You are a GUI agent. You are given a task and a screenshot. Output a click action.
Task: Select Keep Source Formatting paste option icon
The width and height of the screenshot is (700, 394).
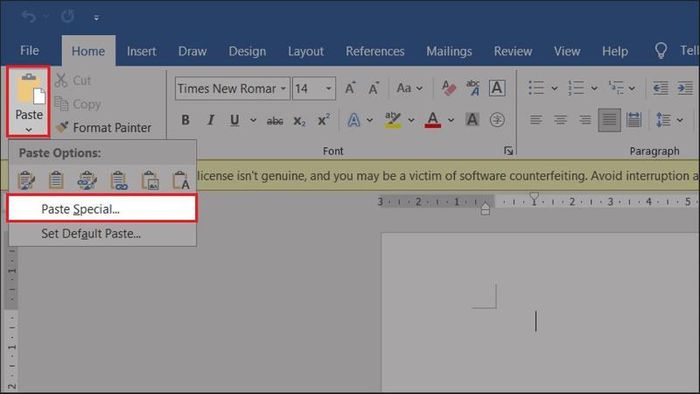[x=26, y=180]
